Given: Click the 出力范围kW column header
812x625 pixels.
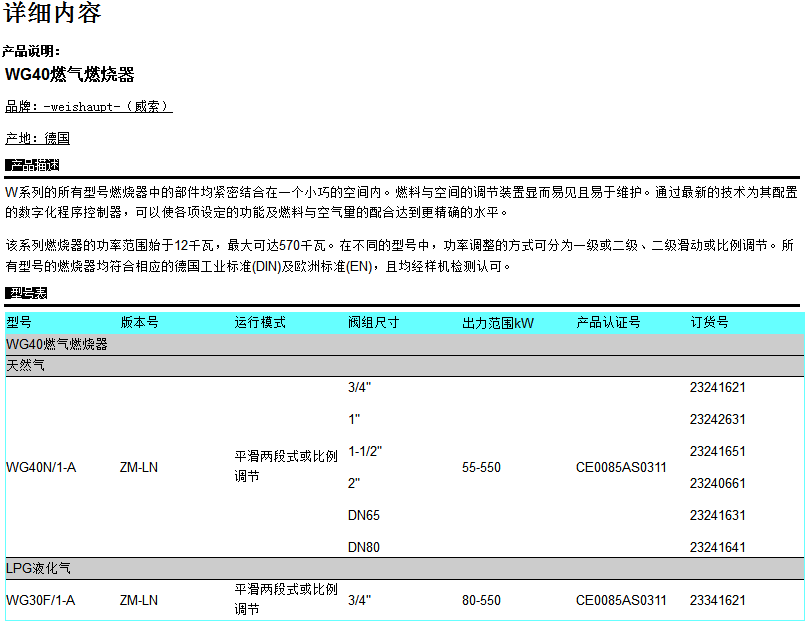Looking at the screenshot, I should 498,323.
